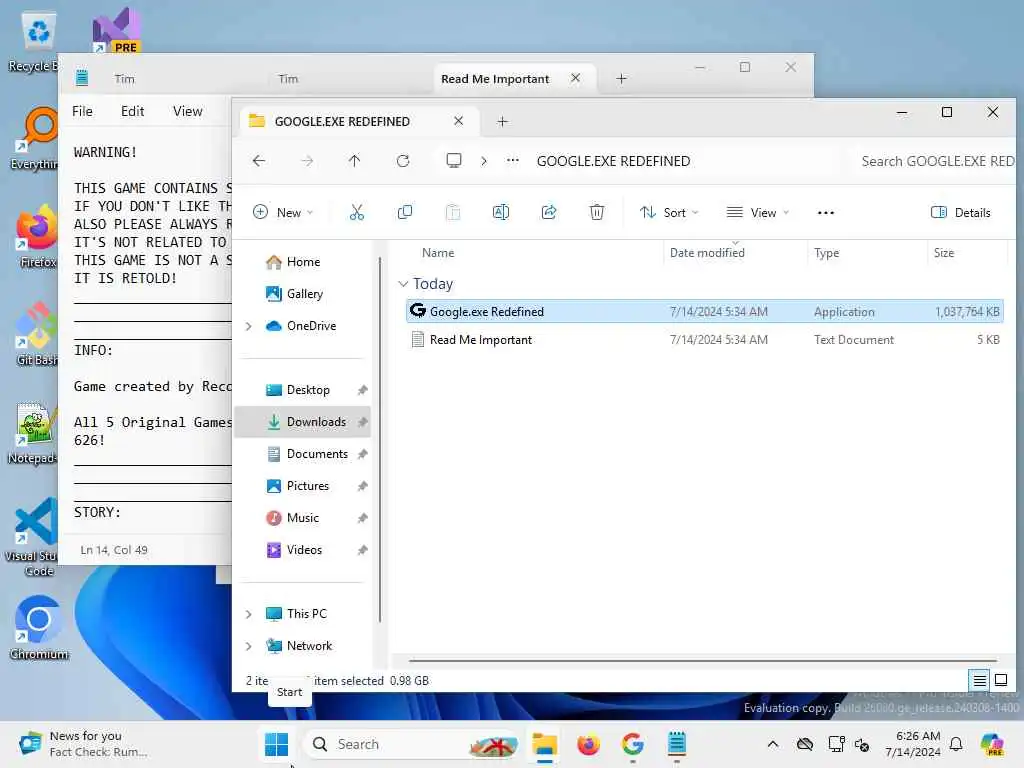
Task: Click the breadcrumb ellipsis in the address bar
Action: [513, 161]
